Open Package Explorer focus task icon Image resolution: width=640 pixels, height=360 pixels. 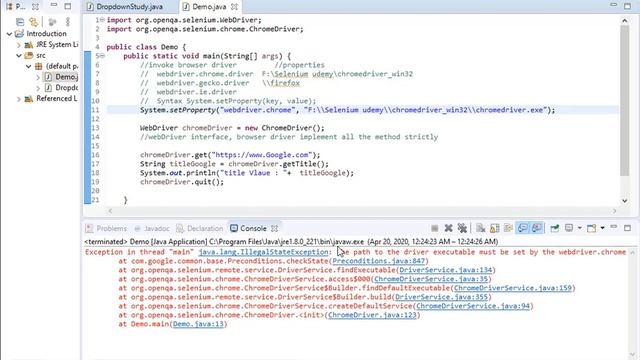pyautogui.click(x=52, y=22)
